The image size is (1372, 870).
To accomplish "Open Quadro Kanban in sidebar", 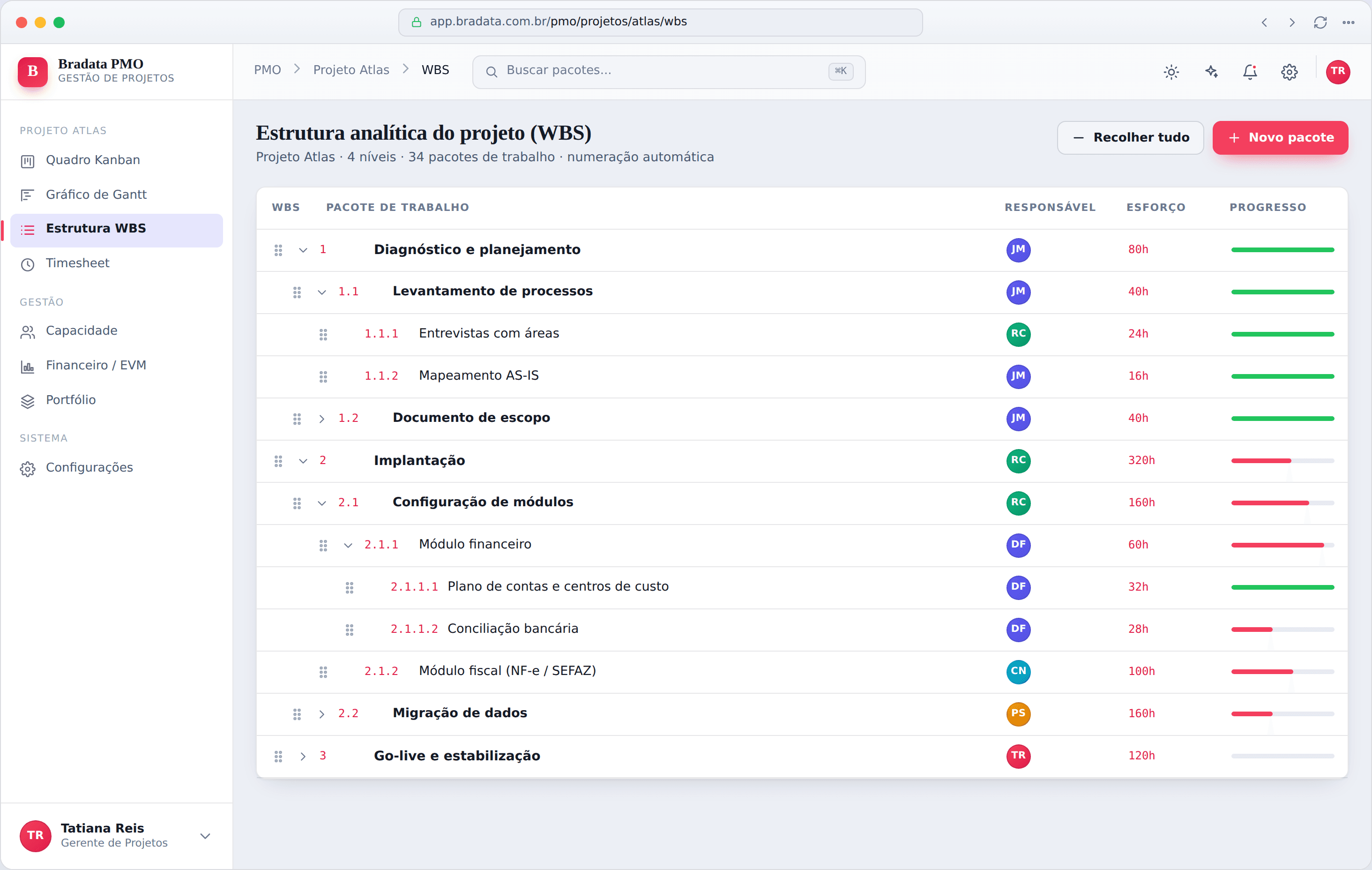I will [x=117, y=160].
